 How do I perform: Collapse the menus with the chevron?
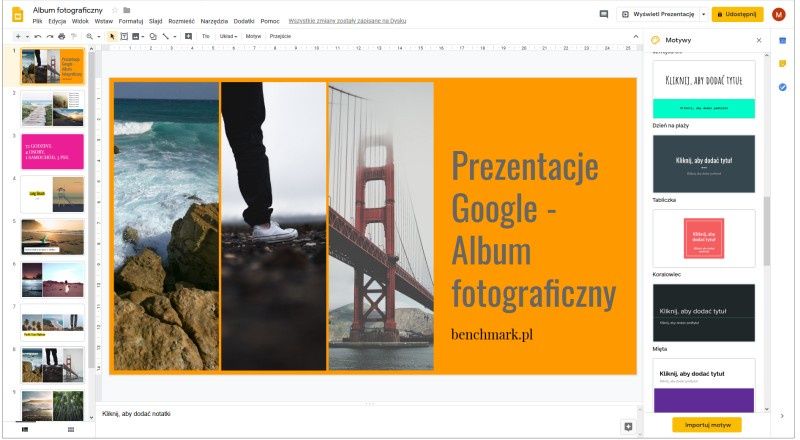point(635,36)
